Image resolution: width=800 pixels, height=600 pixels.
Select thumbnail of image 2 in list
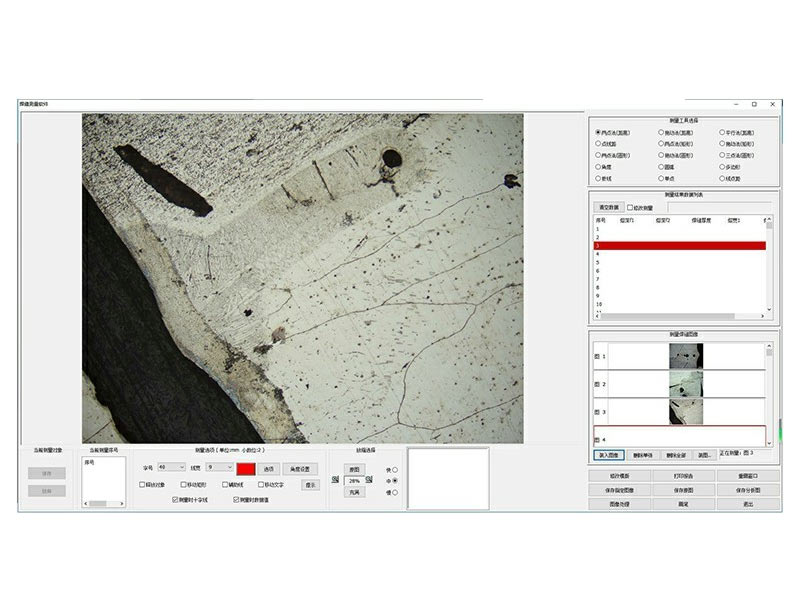tap(685, 384)
